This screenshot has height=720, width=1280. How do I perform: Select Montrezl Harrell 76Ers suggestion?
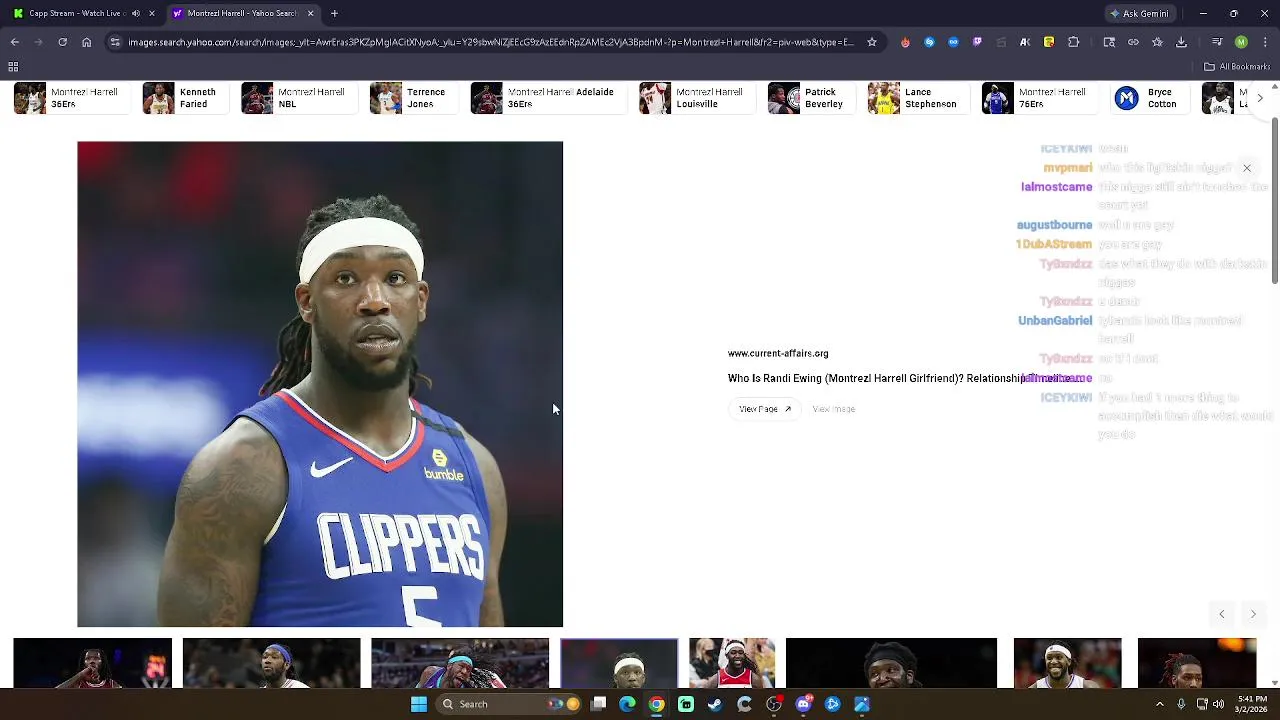tap(1038, 98)
